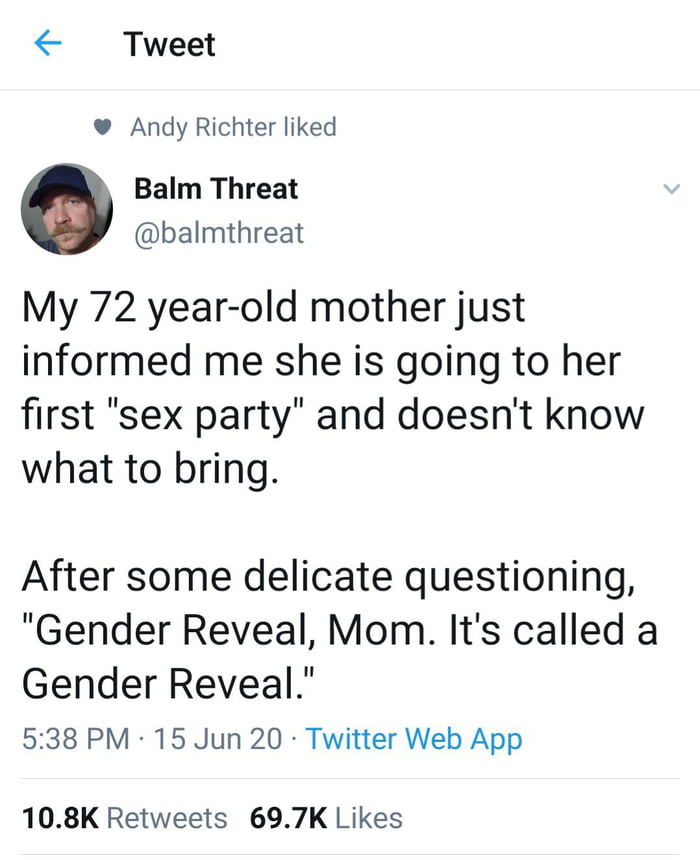The width and height of the screenshot is (700, 860).
Task: Click the 5:38 PM timestamp
Action: [76, 739]
